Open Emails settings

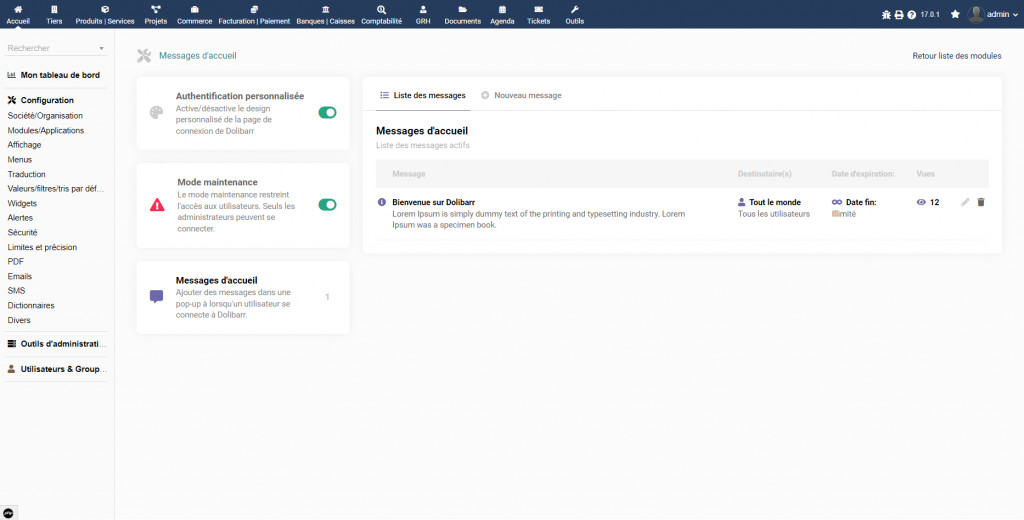(20, 276)
